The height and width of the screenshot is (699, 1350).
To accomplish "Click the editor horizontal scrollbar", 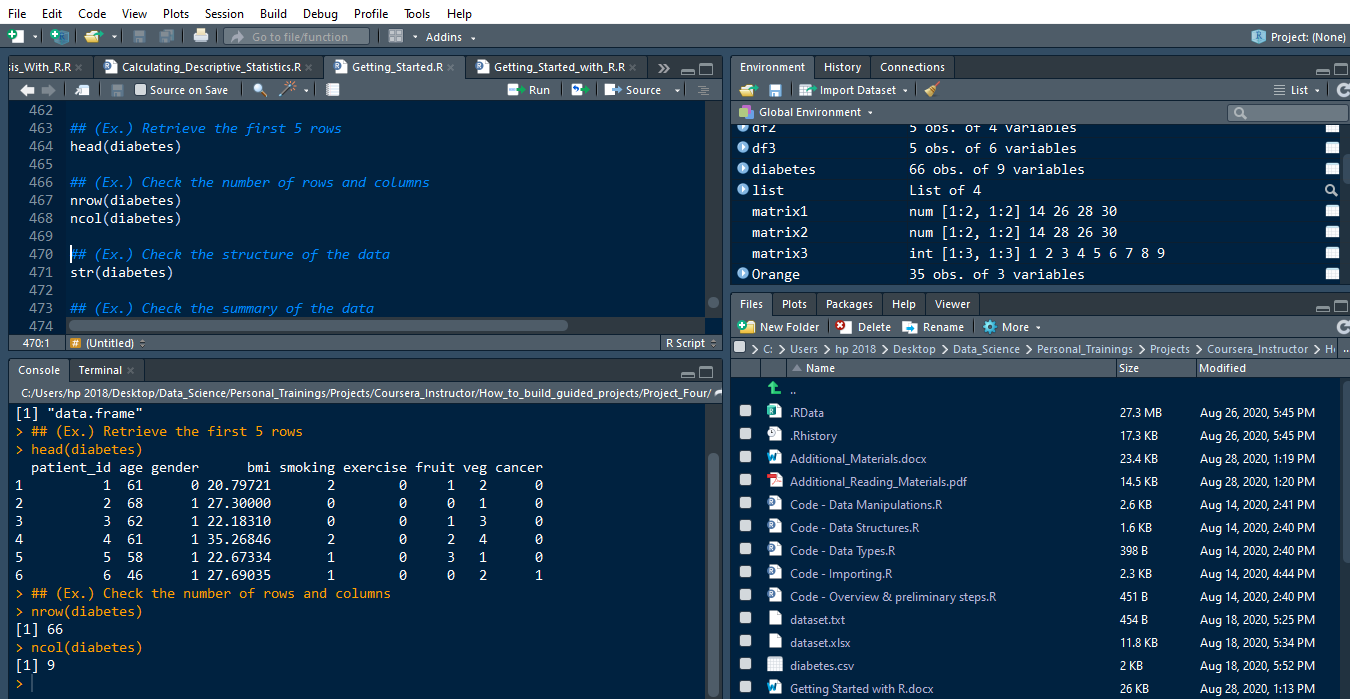I will pyautogui.click(x=318, y=325).
